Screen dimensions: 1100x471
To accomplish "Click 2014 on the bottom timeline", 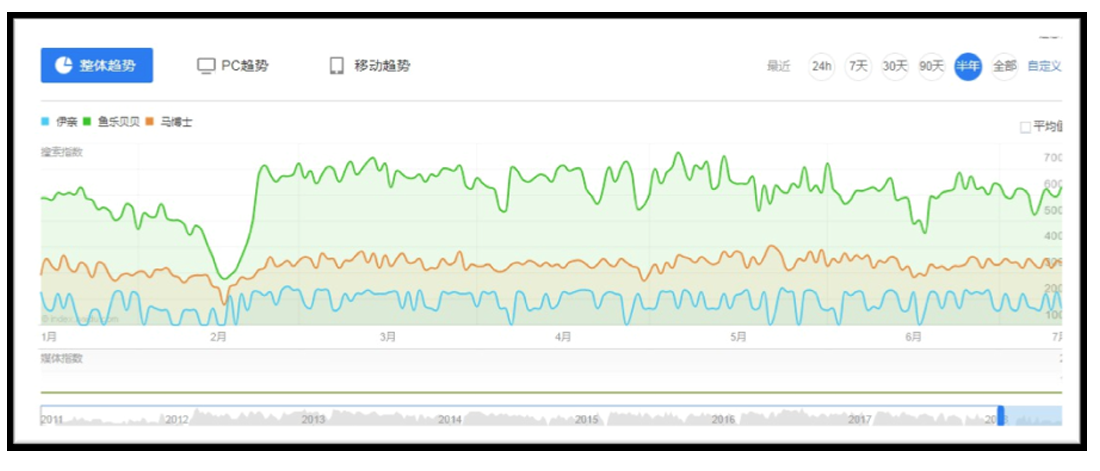I will (449, 420).
